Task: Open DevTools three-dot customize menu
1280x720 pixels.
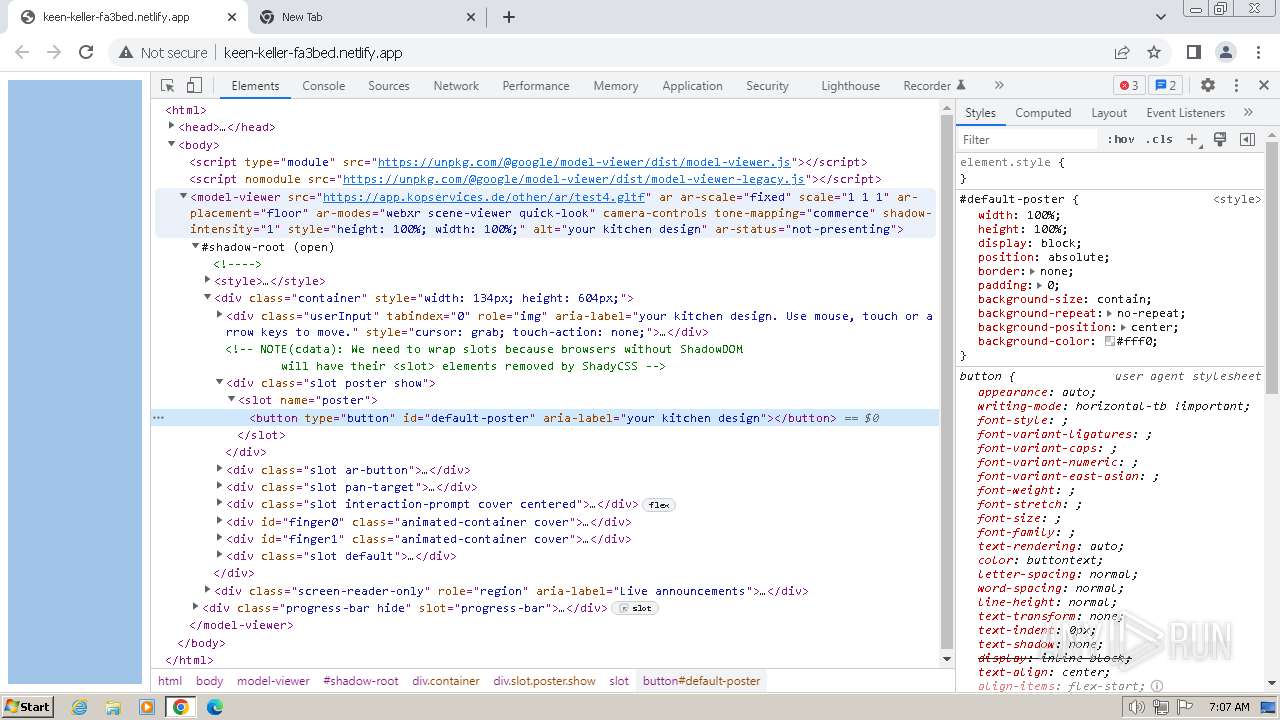Action: tap(1236, 86)
